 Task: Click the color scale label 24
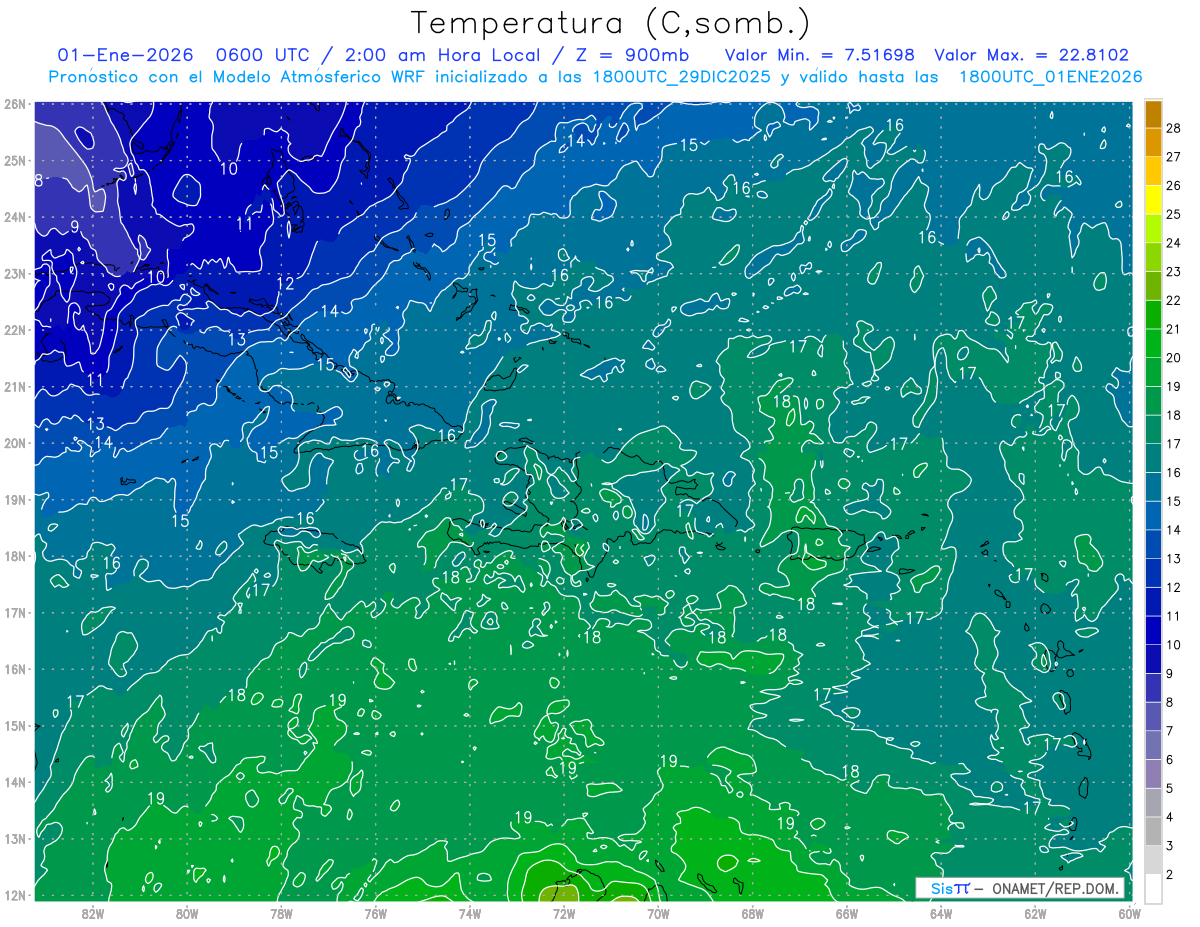click(1173, 243)
